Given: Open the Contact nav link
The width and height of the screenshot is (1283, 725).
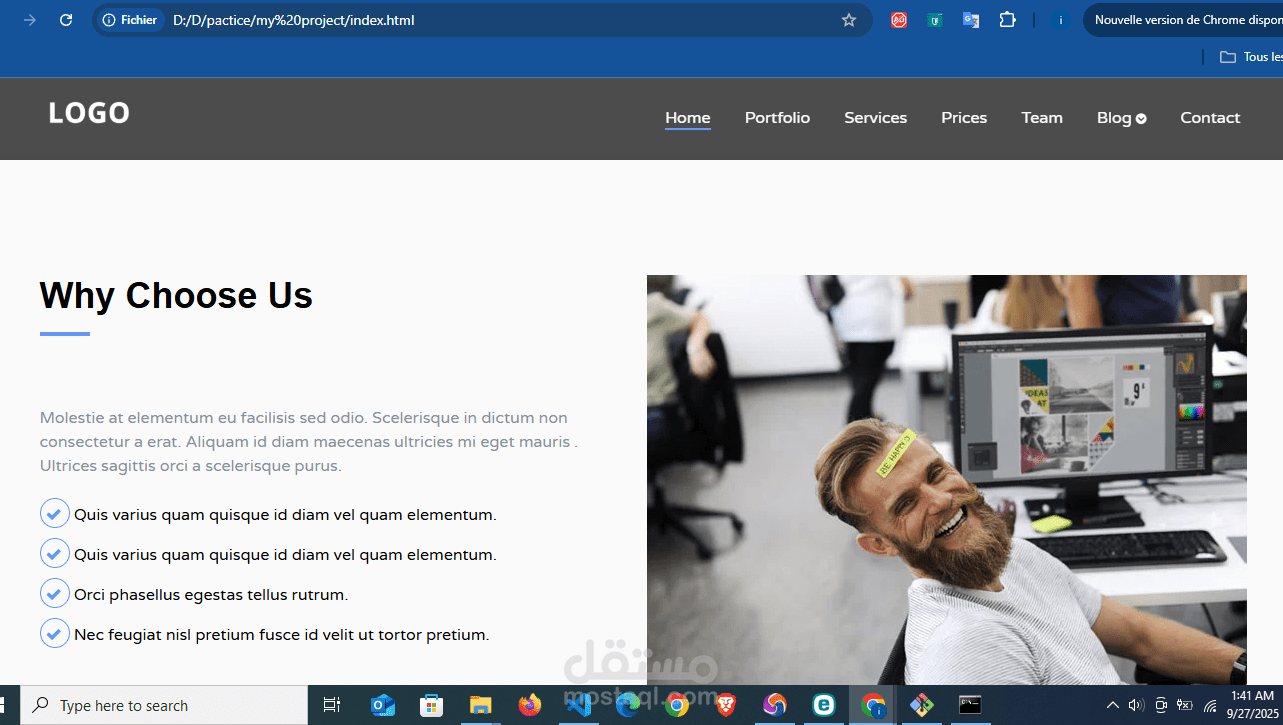Looking at the screenshot, I should (x=1210, y=118).
